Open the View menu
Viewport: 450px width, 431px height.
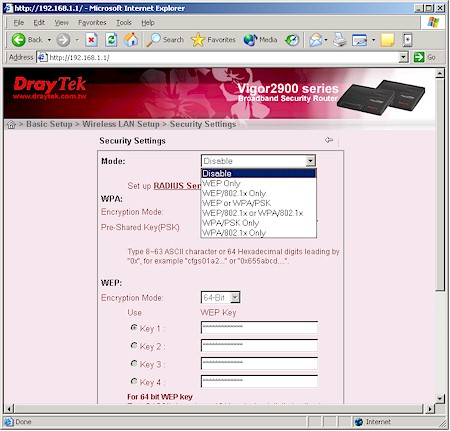62,23
